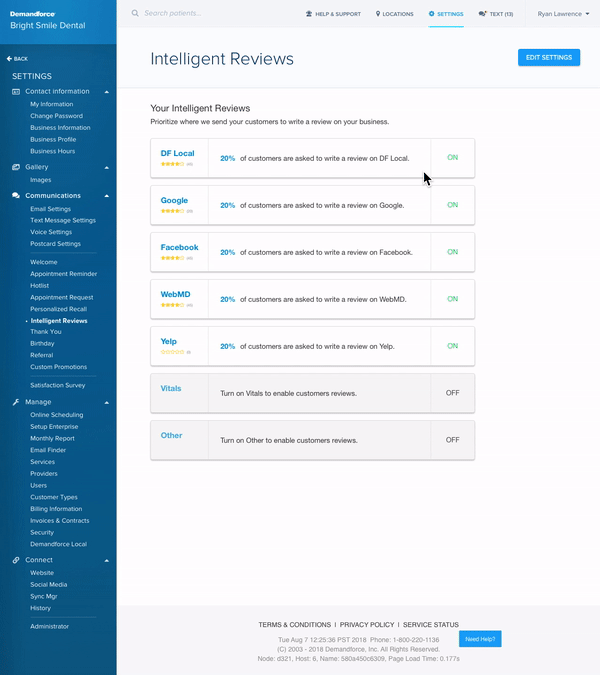Click Bright Smile Dental business name
The height and width of the screenshot is (675, 600).
[48, 25]
